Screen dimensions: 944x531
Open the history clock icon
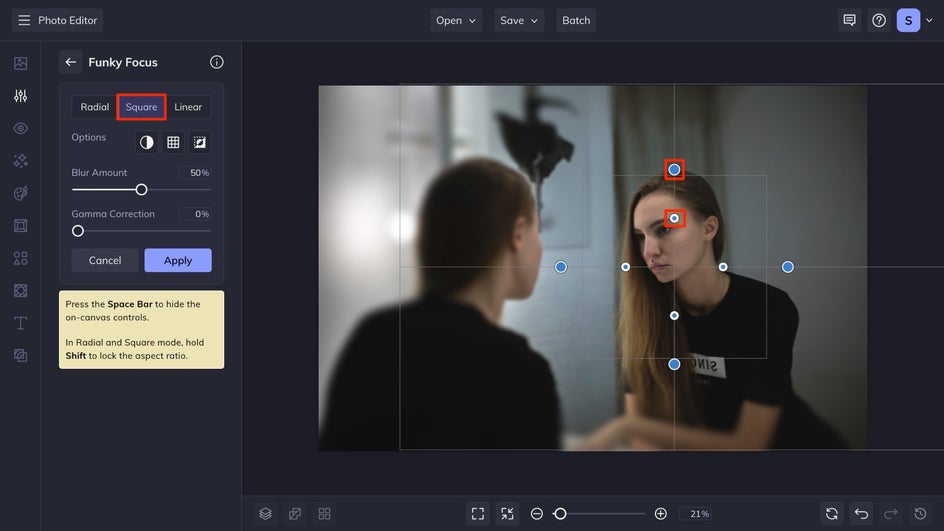click(921, 514)
